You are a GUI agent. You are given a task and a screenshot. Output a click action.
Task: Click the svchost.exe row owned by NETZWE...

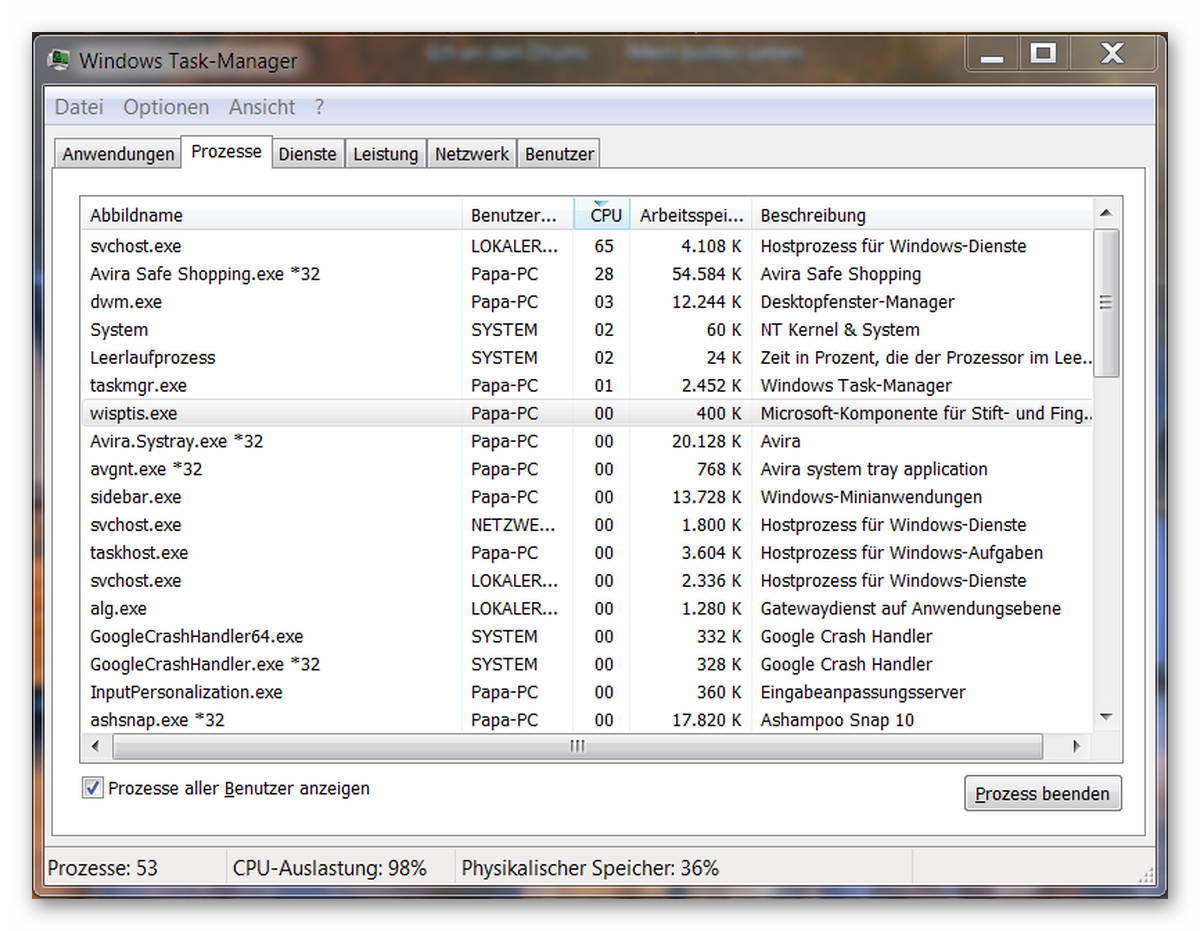(x=588, y=525)
